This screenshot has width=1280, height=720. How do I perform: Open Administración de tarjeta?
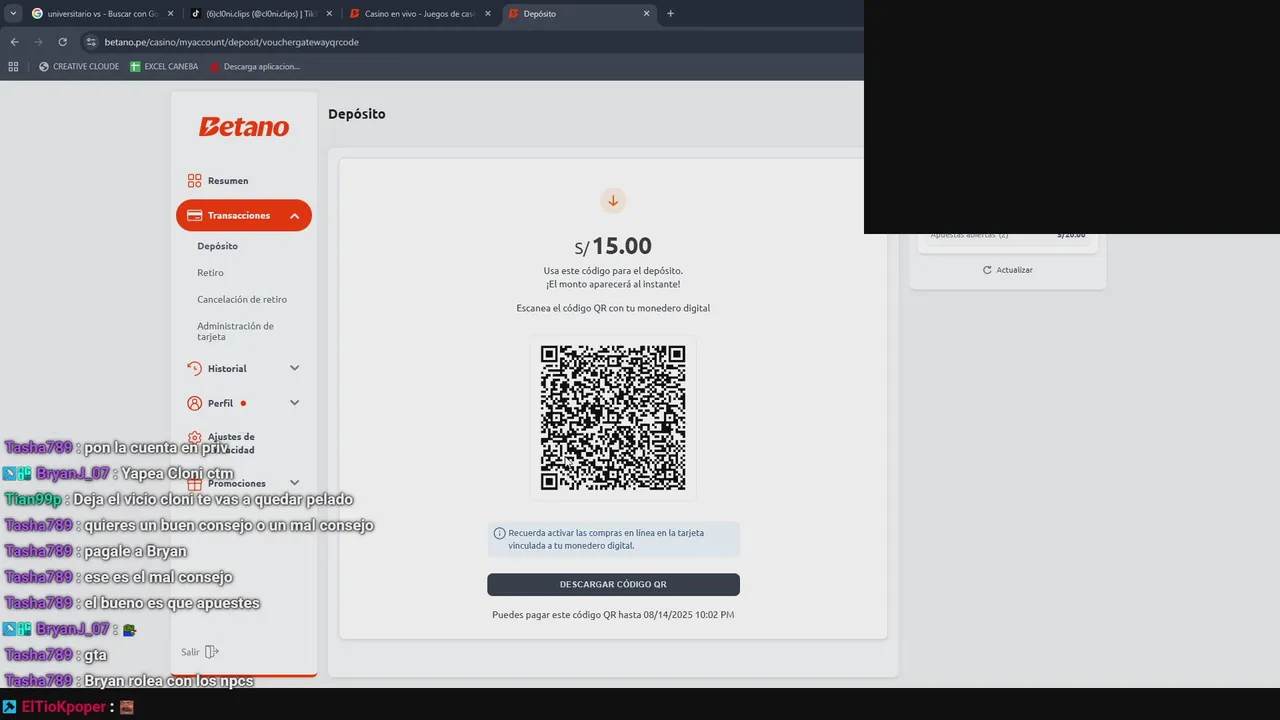click(235, 331)
